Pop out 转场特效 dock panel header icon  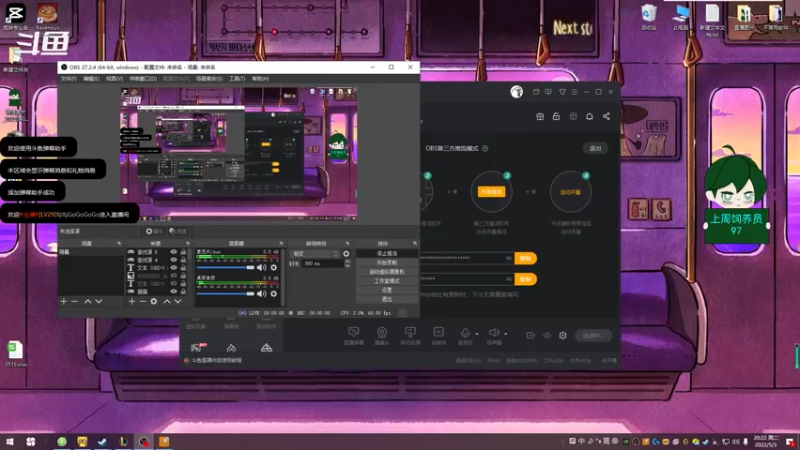[347, 243]
